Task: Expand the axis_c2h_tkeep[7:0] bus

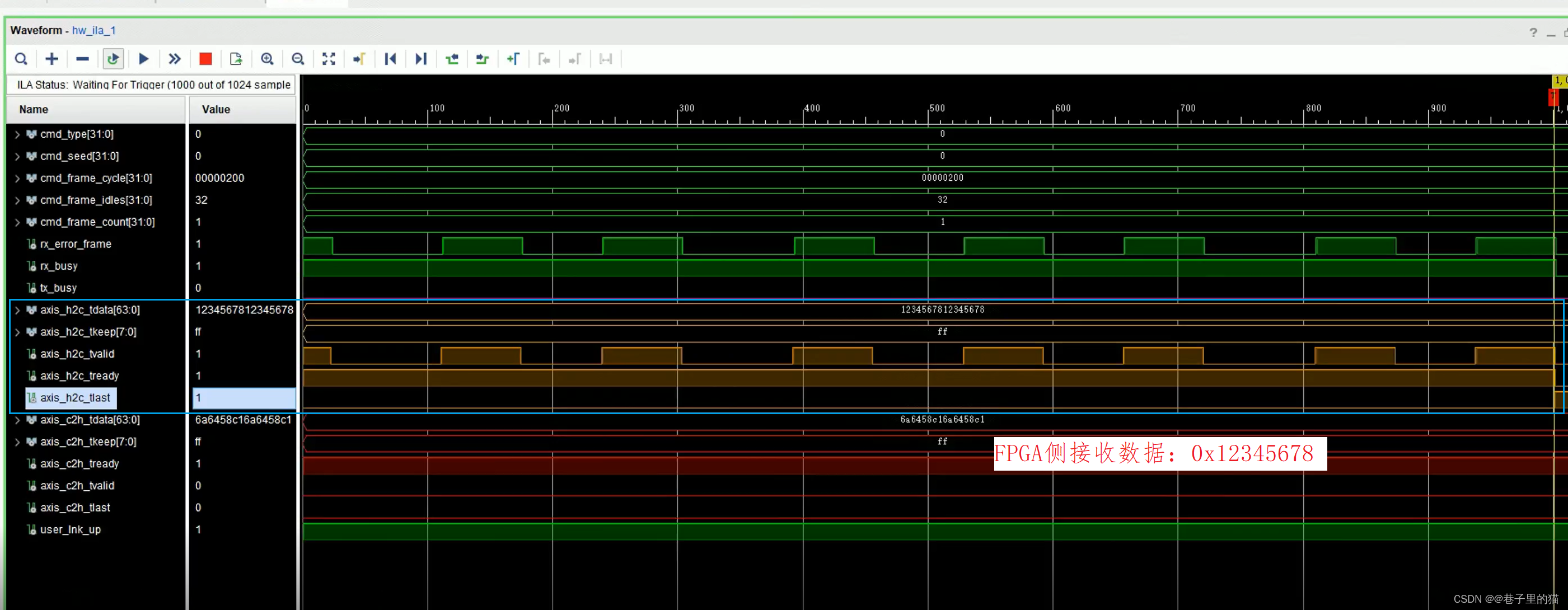Action: point(17,442)
